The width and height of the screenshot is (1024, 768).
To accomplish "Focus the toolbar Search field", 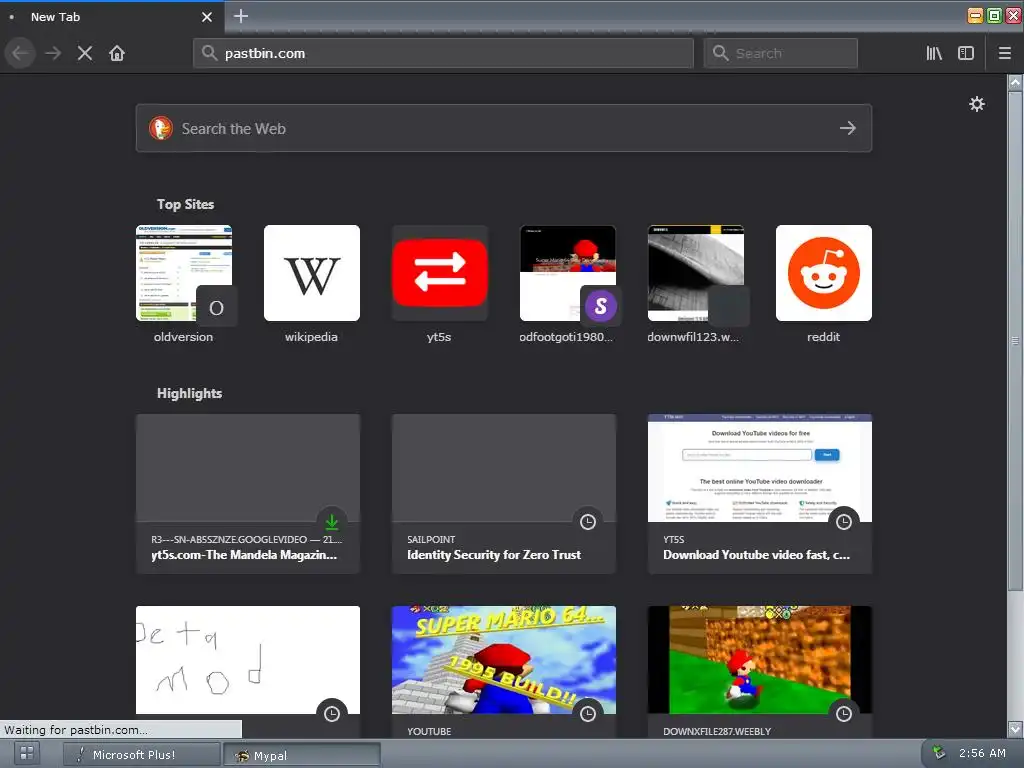I will pos(780,53).
